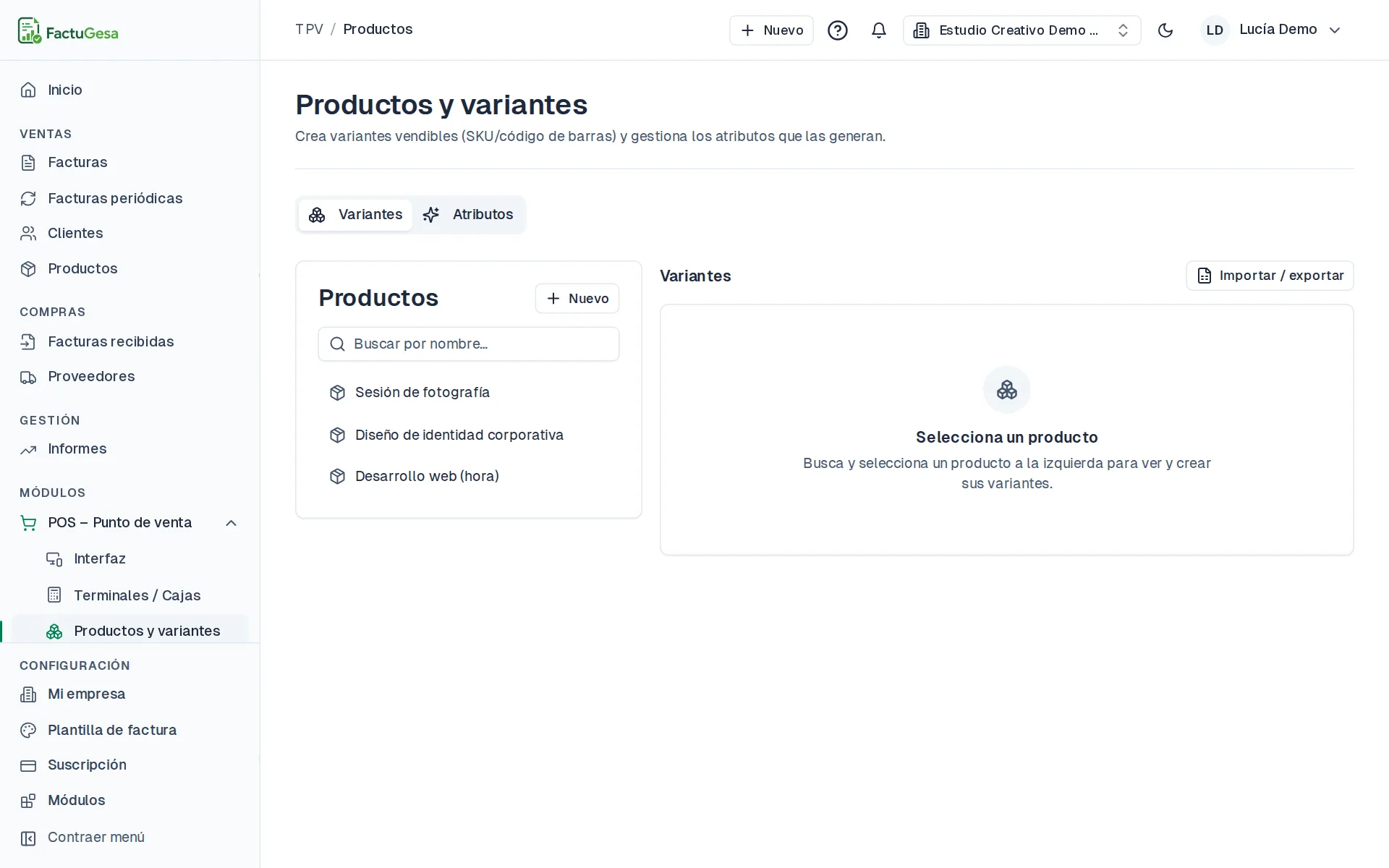Click Nuevo in the Productos card
The width and height of the screenshot is (1389, 868).
click(577, 299)
